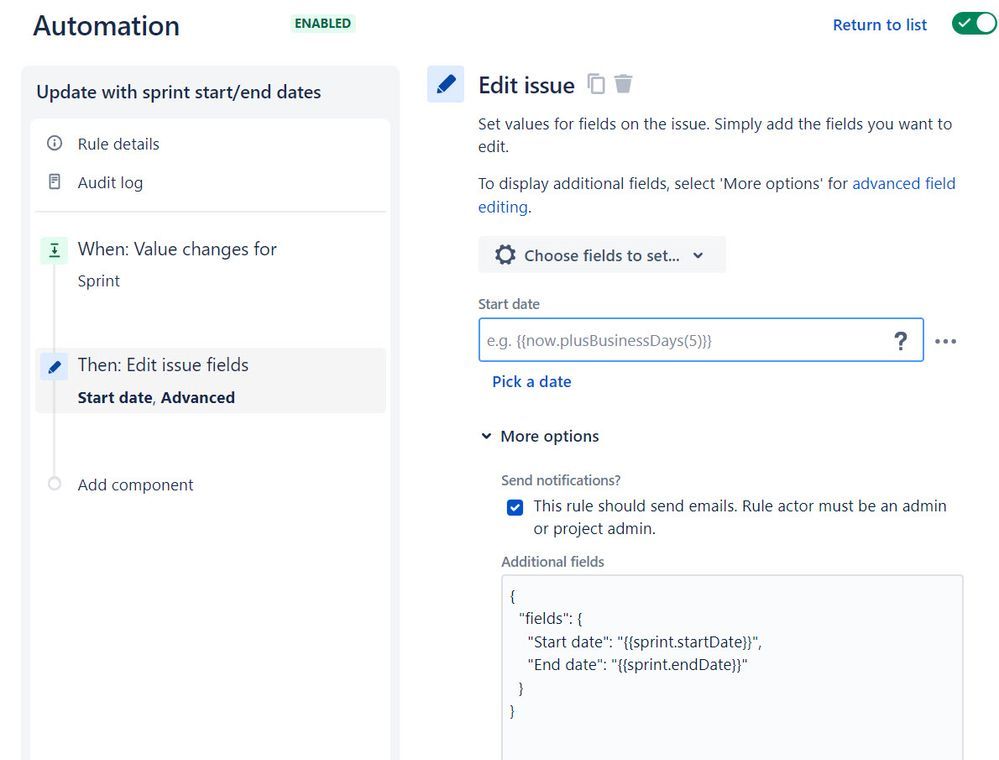
Task: Click the Start date input field
Action: pyautogui.click(x=680, y=341)
